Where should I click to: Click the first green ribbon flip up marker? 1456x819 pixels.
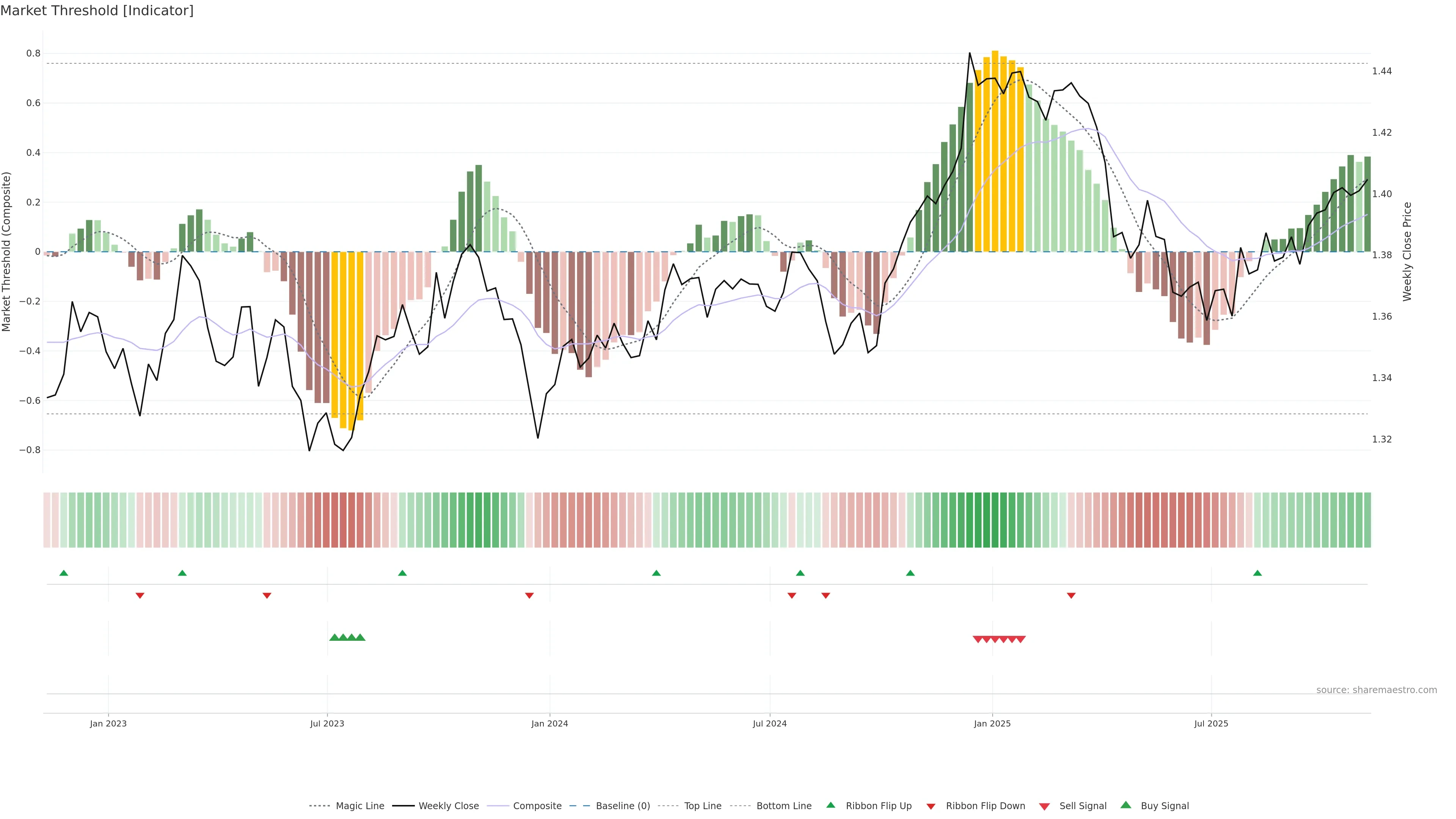[x=64, y=573]
